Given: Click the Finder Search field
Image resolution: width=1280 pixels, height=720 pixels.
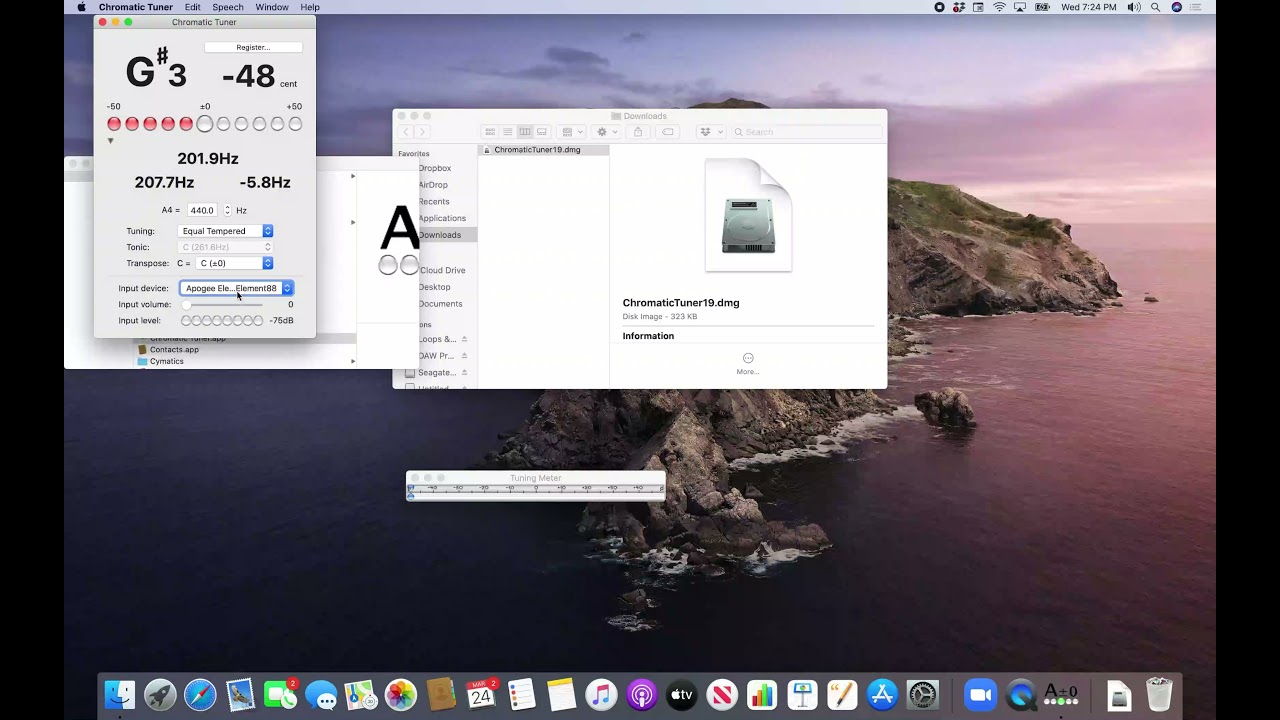Looking at the screenshot, I should click(808, 132).
